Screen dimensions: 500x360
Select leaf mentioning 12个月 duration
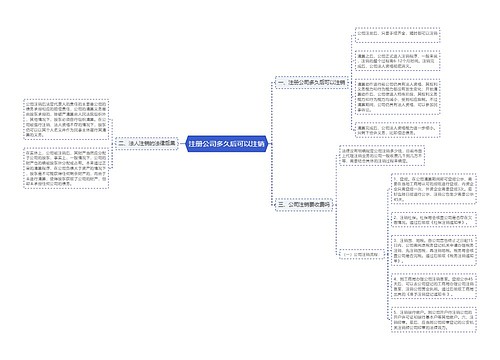(398, 61)
